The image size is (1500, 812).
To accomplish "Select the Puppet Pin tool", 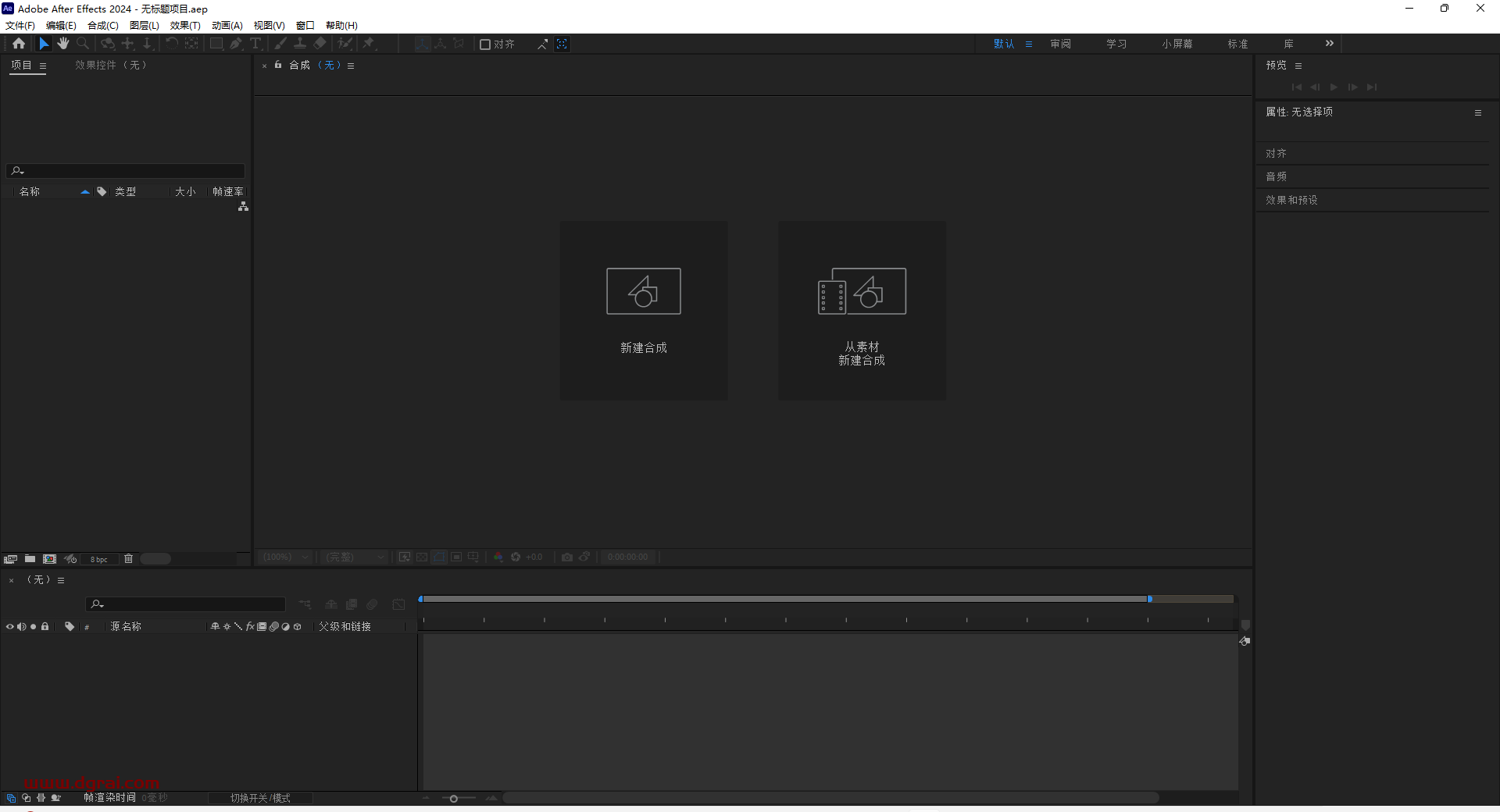I will [x=369, y=44].
